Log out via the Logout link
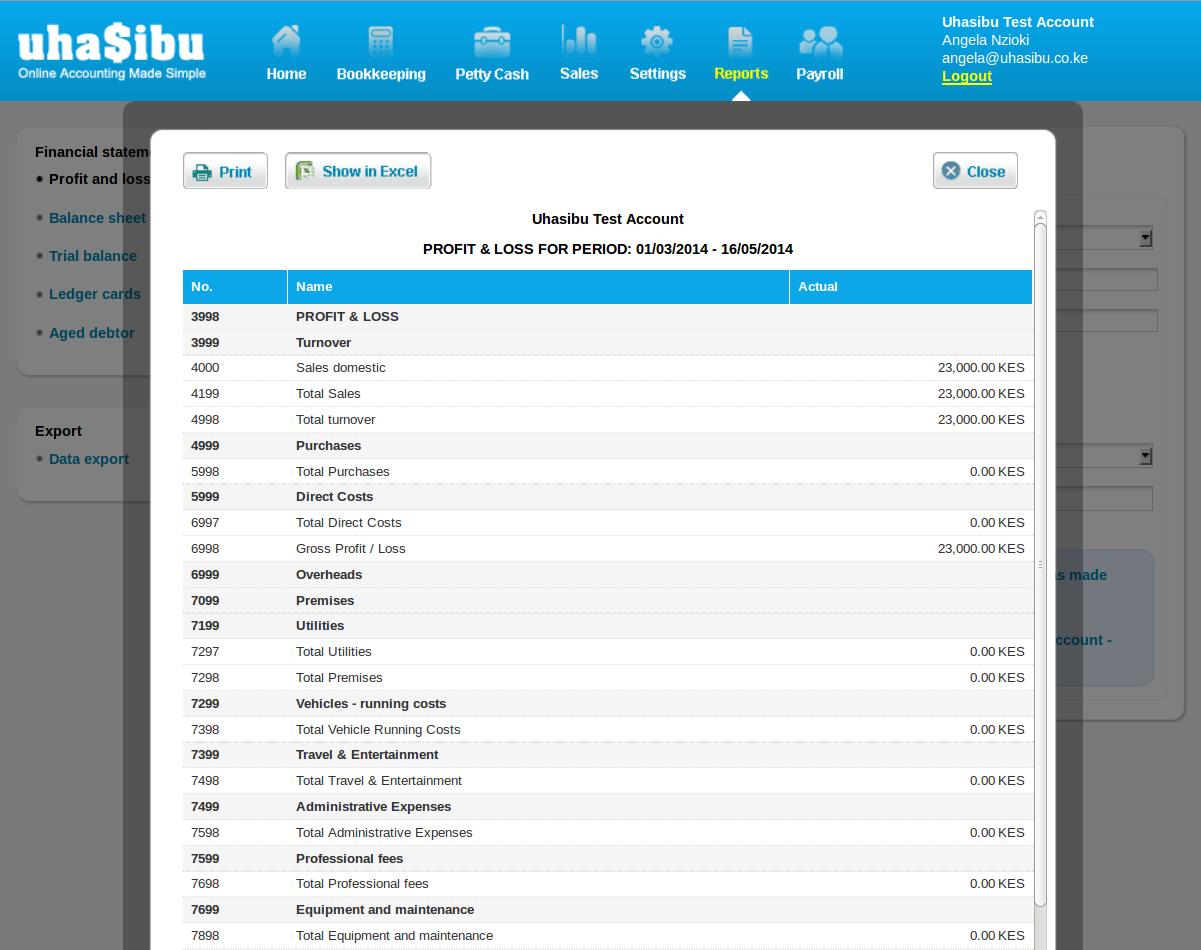The width and height of the screenshot is (1201, 950). 967,76
